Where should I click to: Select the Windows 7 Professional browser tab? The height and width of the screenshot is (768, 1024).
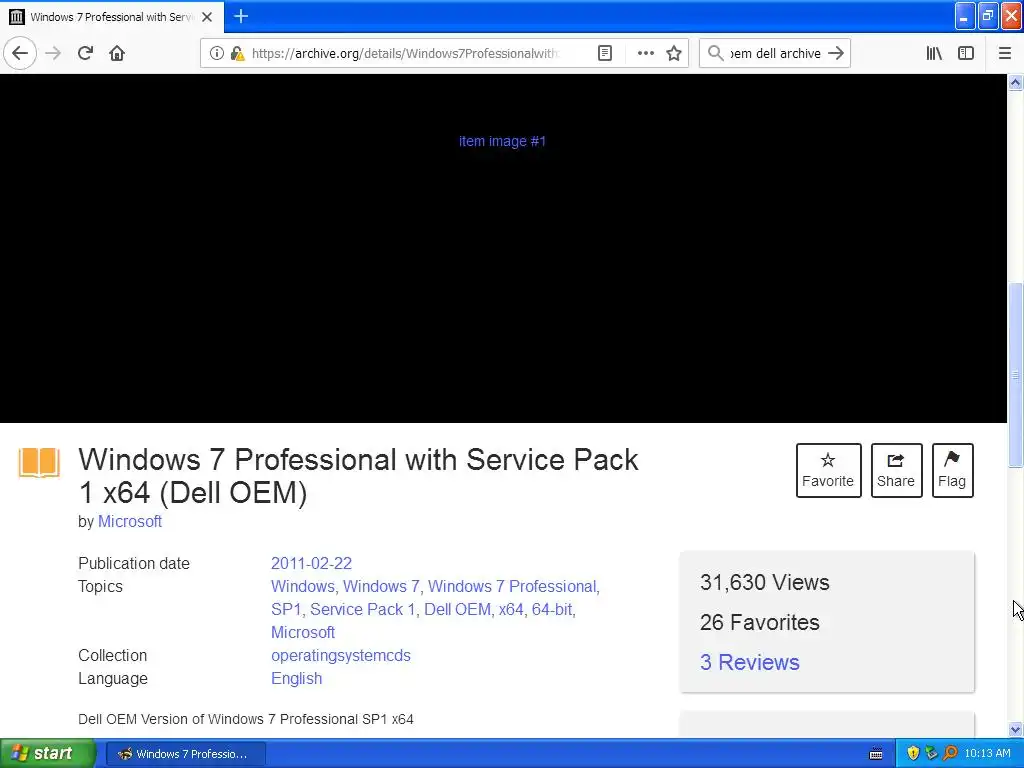pyautogui.click(x=112, y=16)
